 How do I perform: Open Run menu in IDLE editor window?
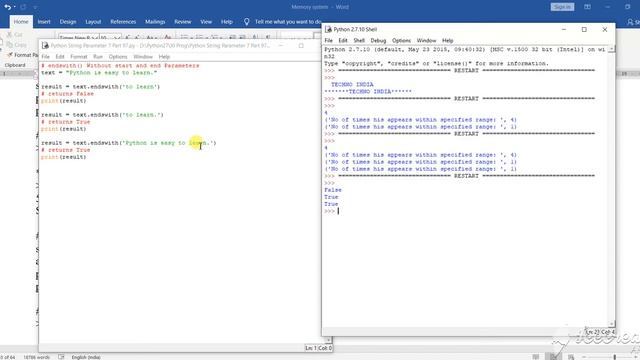point(98,57)
